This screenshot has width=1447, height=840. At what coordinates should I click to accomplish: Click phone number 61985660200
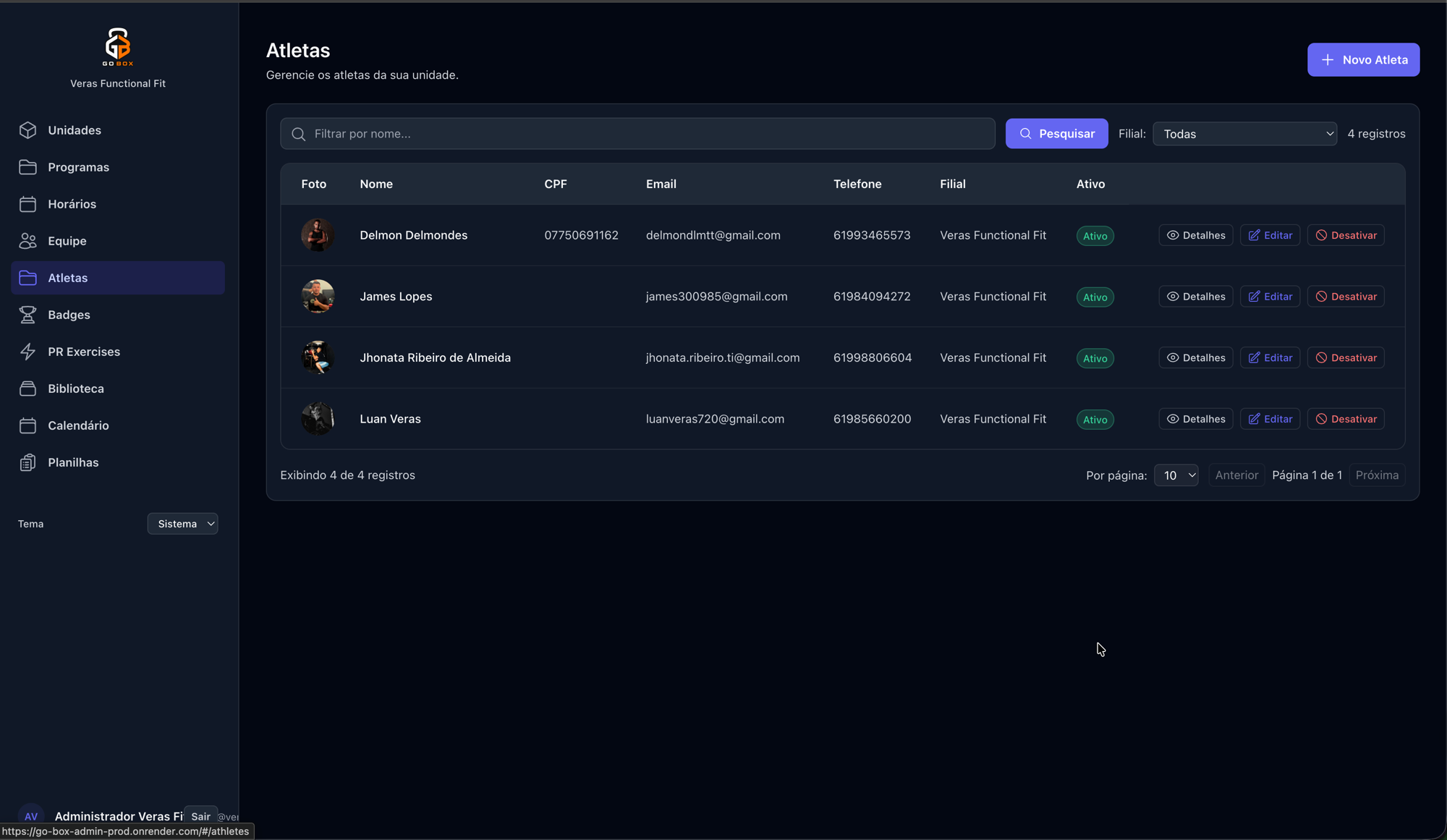(x=872, y=419)
